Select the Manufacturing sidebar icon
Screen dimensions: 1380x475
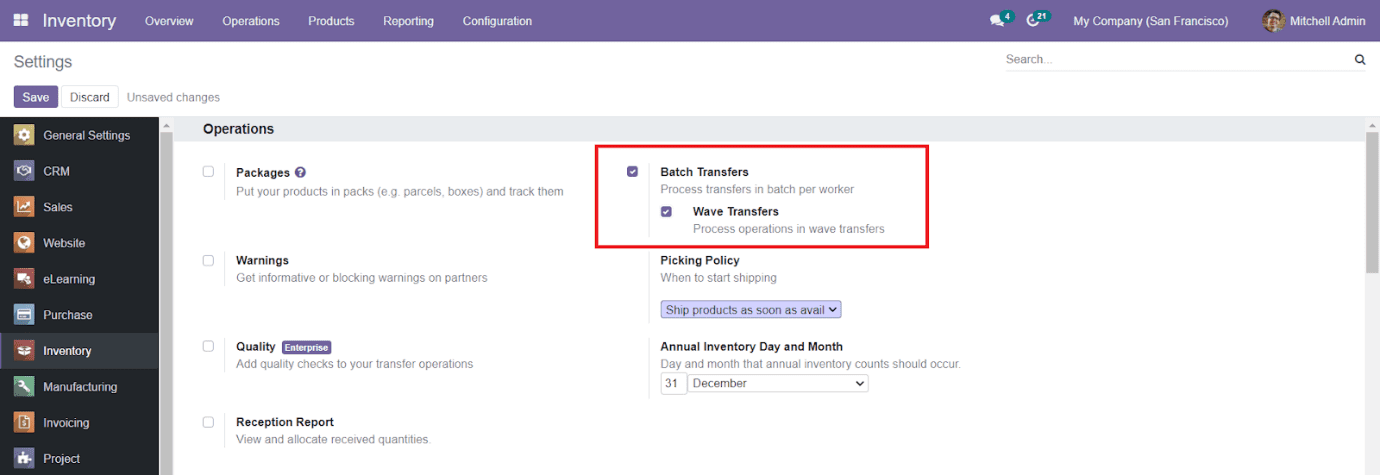click(24, 387)
